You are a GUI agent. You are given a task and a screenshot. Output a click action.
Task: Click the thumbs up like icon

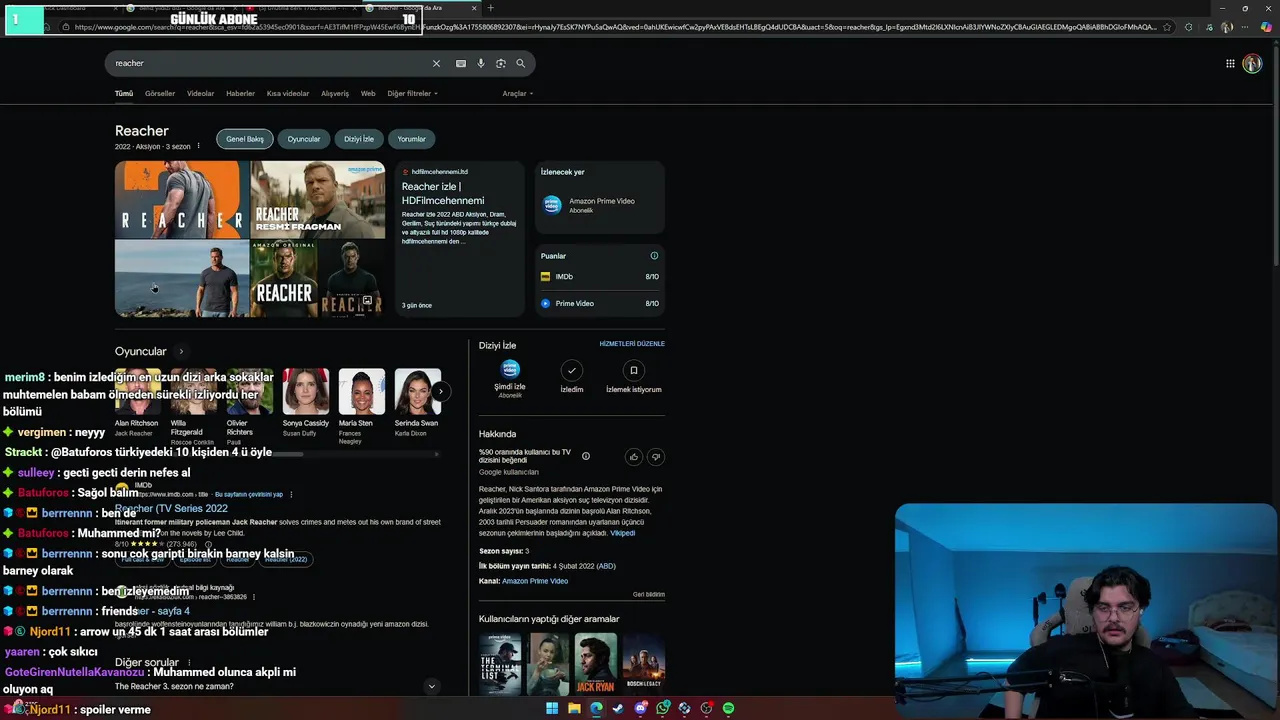coord(634,457)
